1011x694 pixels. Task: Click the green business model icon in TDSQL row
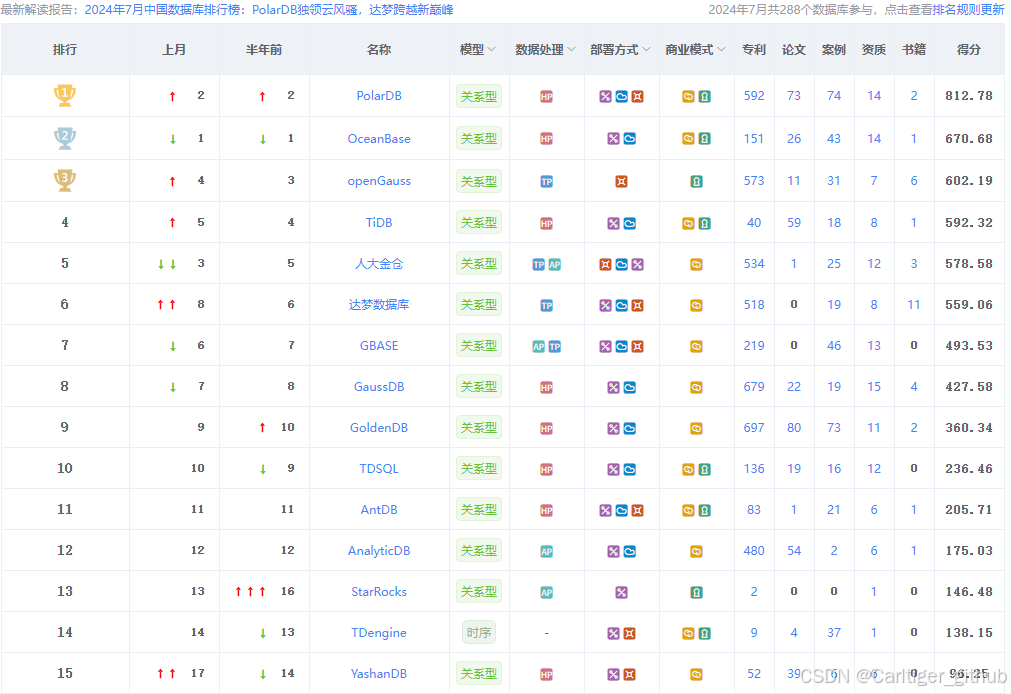click(705, 470)
